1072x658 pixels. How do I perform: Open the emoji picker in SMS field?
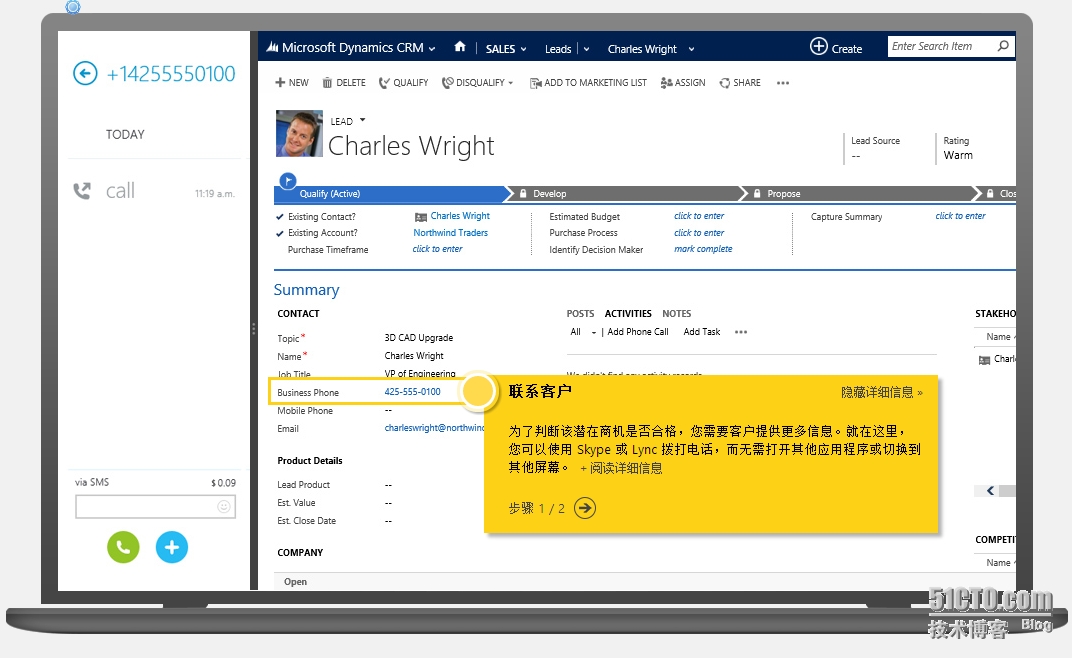[224, 507]
